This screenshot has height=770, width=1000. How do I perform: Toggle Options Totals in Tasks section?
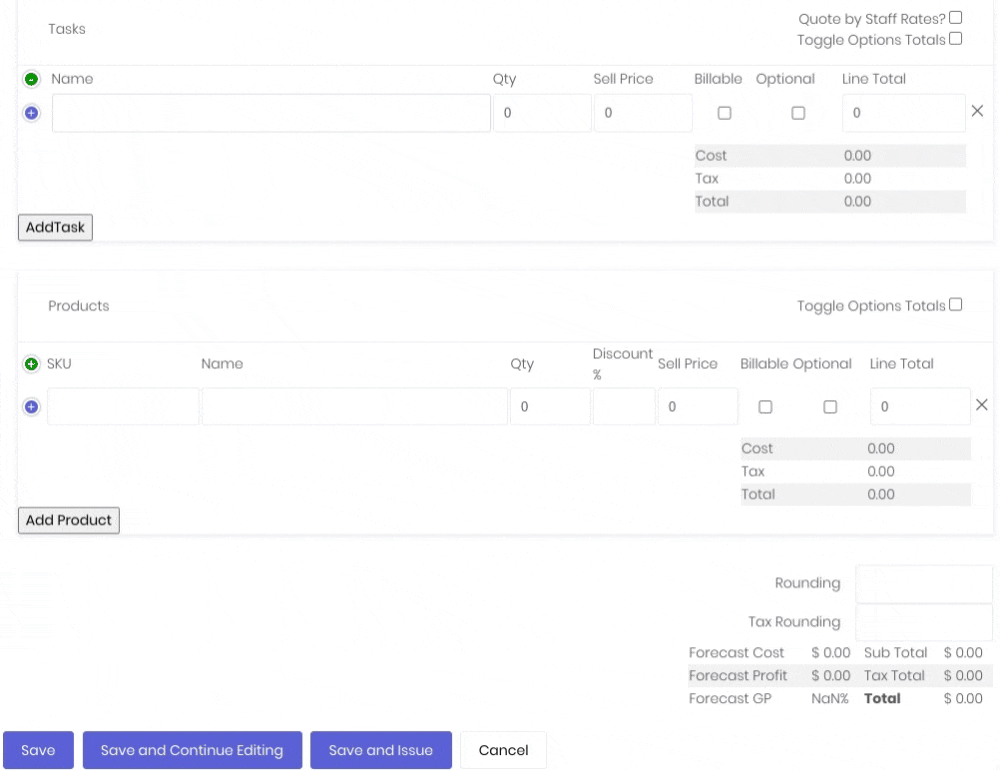(x=955, y=39)
